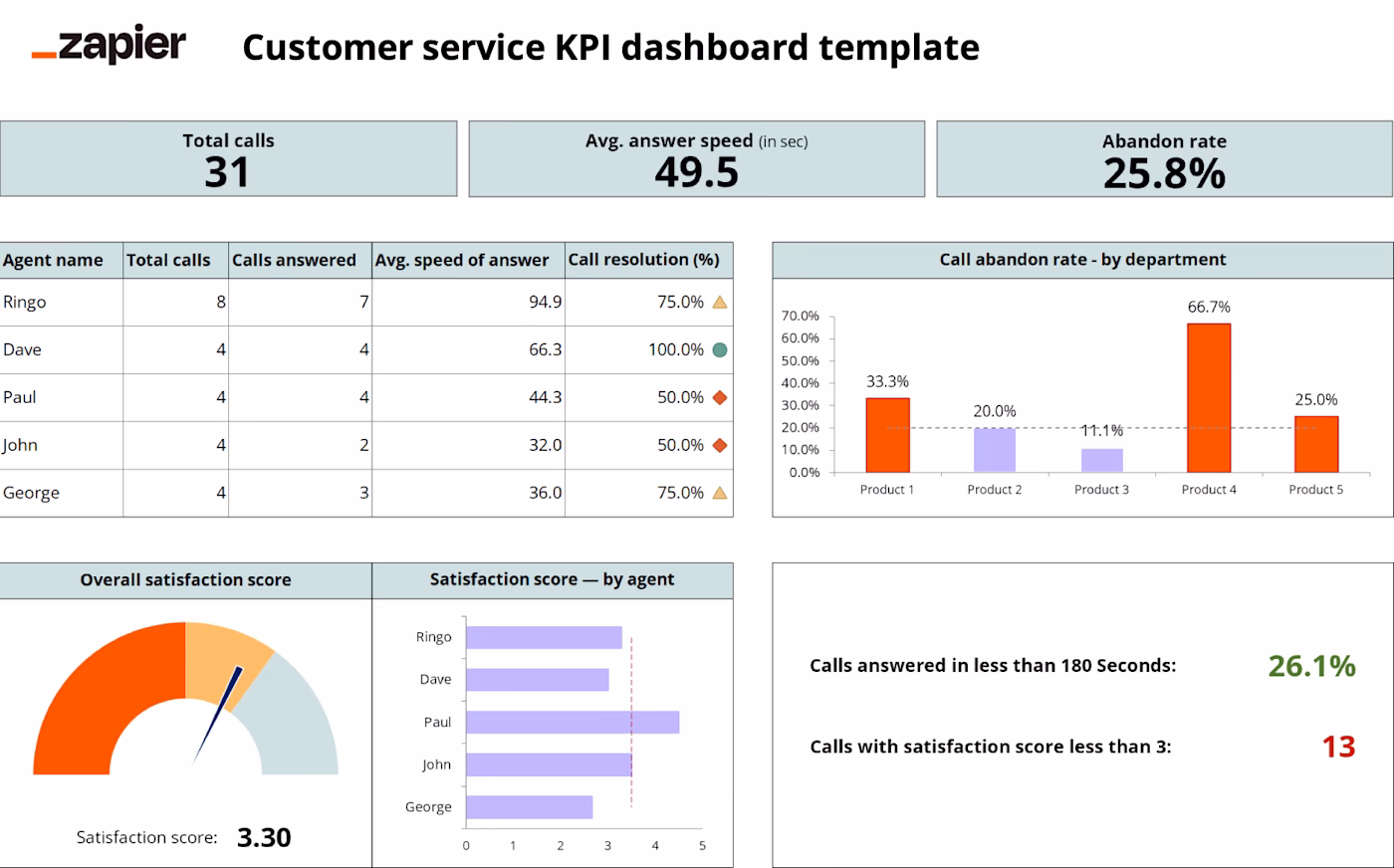Click 'Call abandon rate - by department' chart title

pos(1082,260)
